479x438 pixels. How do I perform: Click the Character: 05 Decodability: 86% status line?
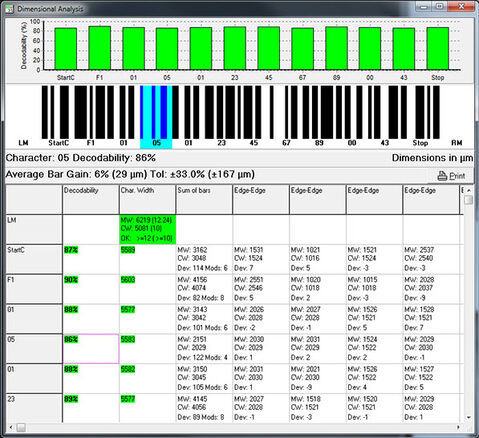click(81, 158)
